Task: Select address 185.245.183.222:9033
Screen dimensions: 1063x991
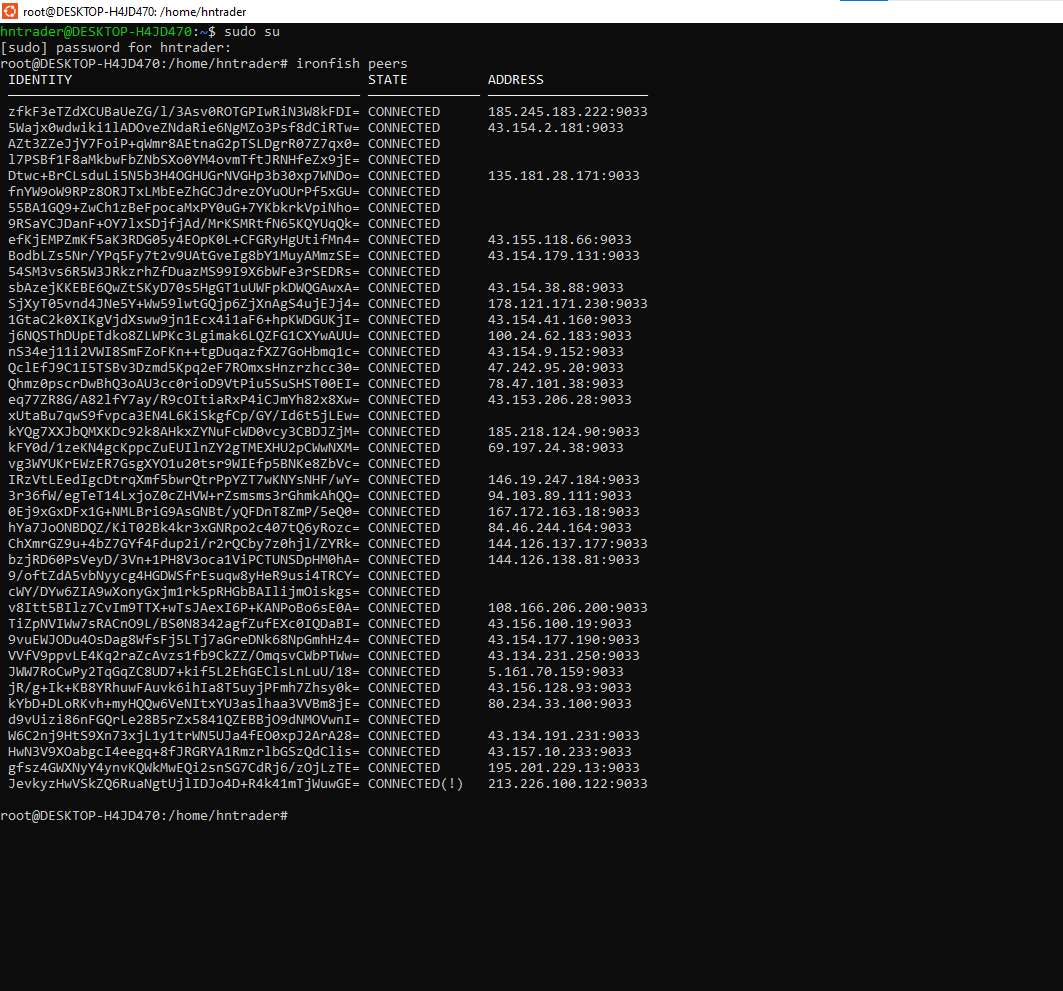Action: point(567,112)
